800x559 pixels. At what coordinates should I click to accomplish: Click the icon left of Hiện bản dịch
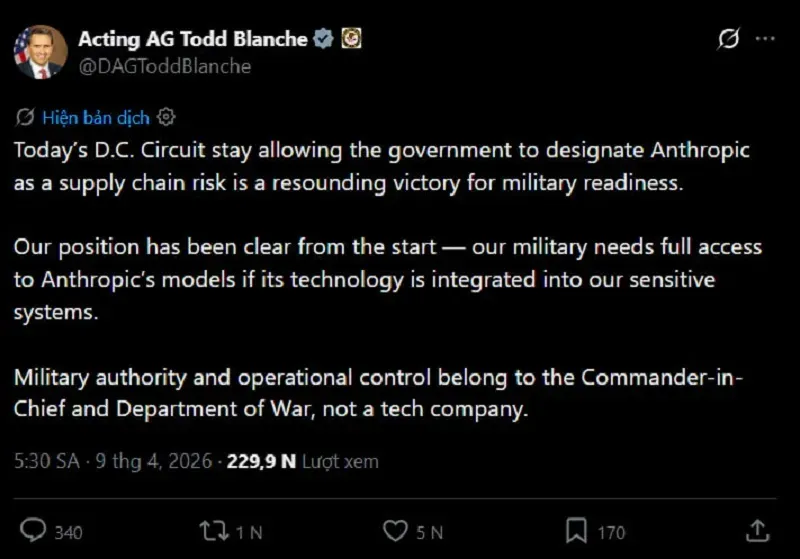coord(25,117)
